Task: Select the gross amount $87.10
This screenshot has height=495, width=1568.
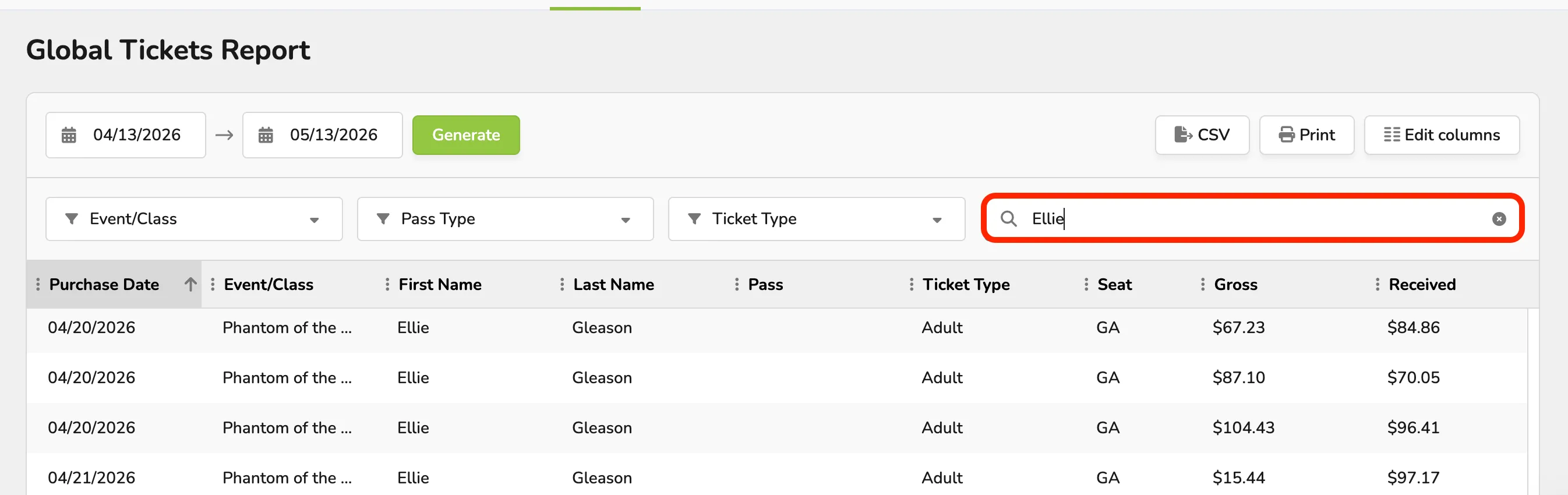Action: (1238, 377)
